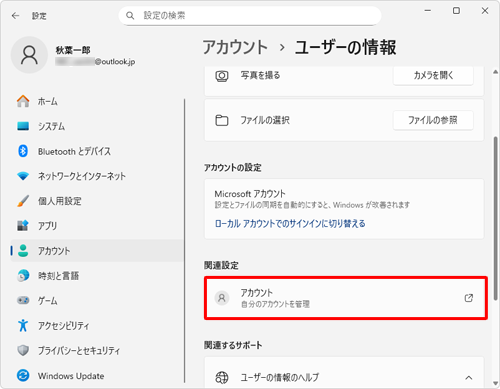The height and width of the screenshot is (389, 500).
Task: Click the アクセシビリティ person icon
Action: point(23,325)
